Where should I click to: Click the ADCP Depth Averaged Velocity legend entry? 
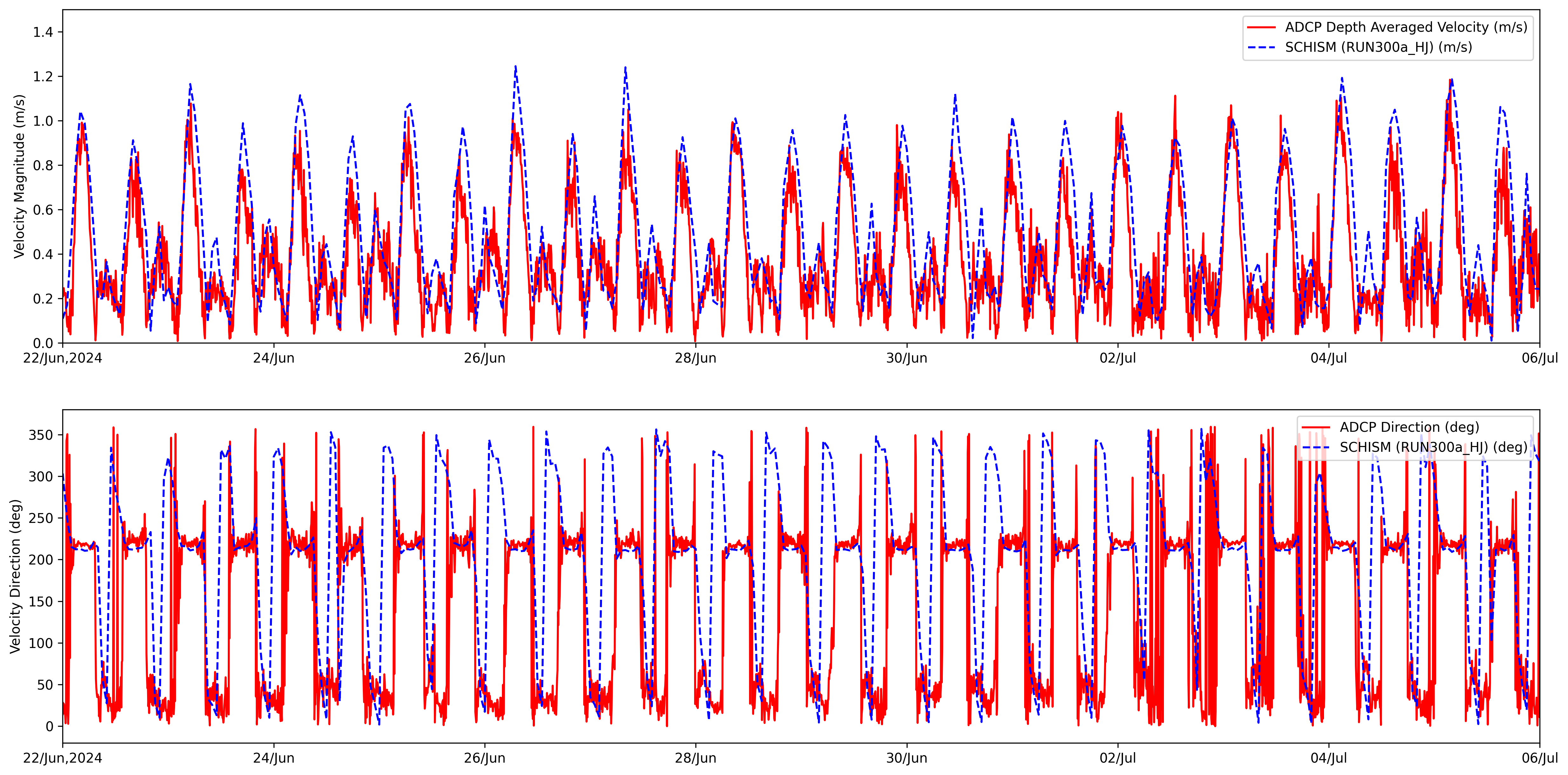(x=1405, y=27)
